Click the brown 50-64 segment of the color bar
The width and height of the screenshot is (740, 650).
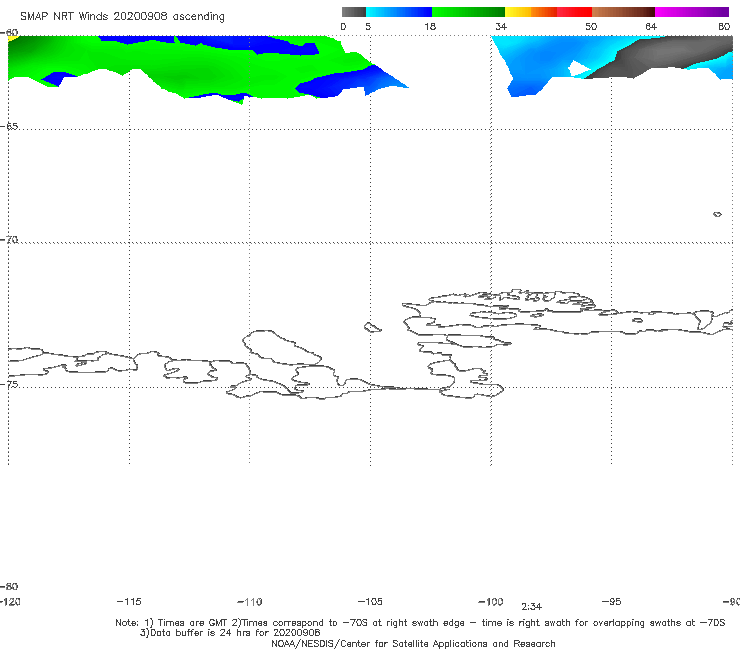(x=623, y=12)
